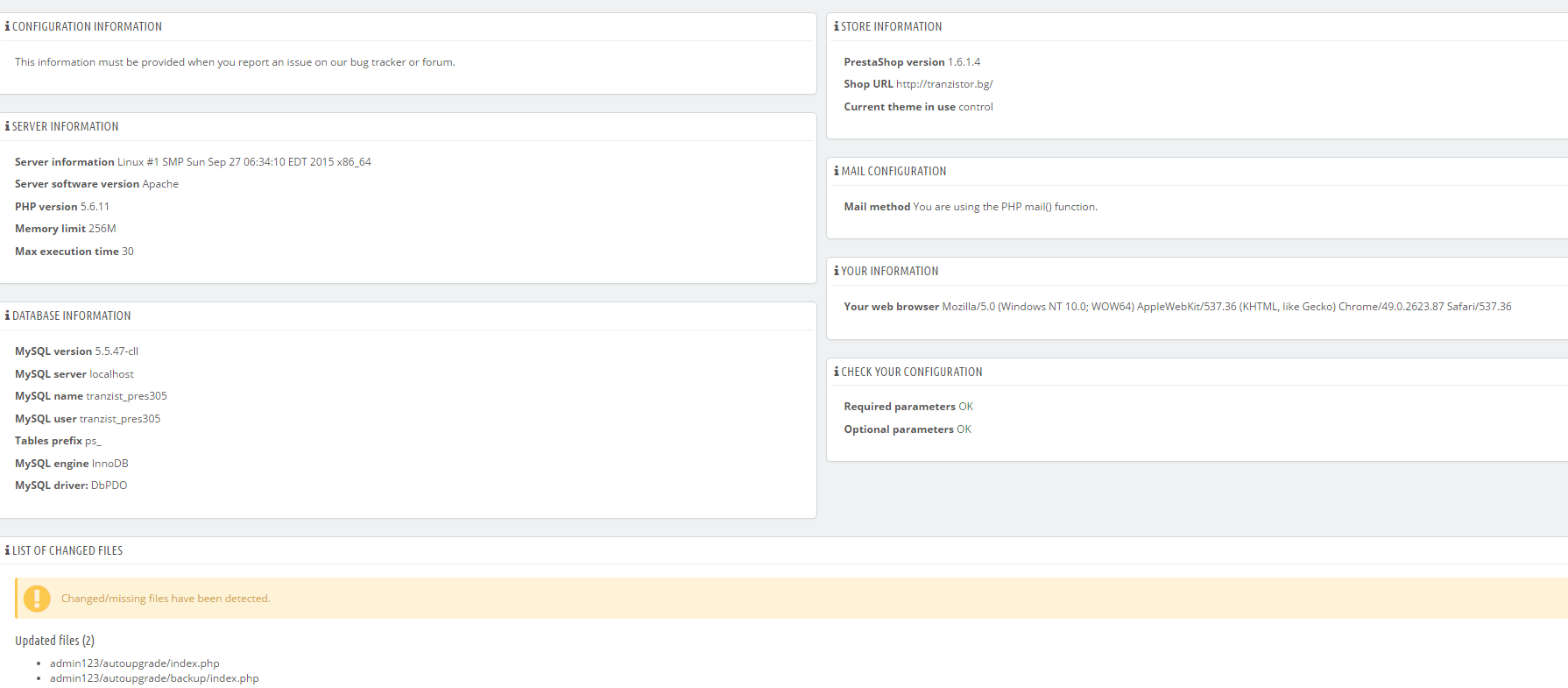Click the Server software version Apache line
Screen dimensions: 1568x688
click(x=96, y=184)
